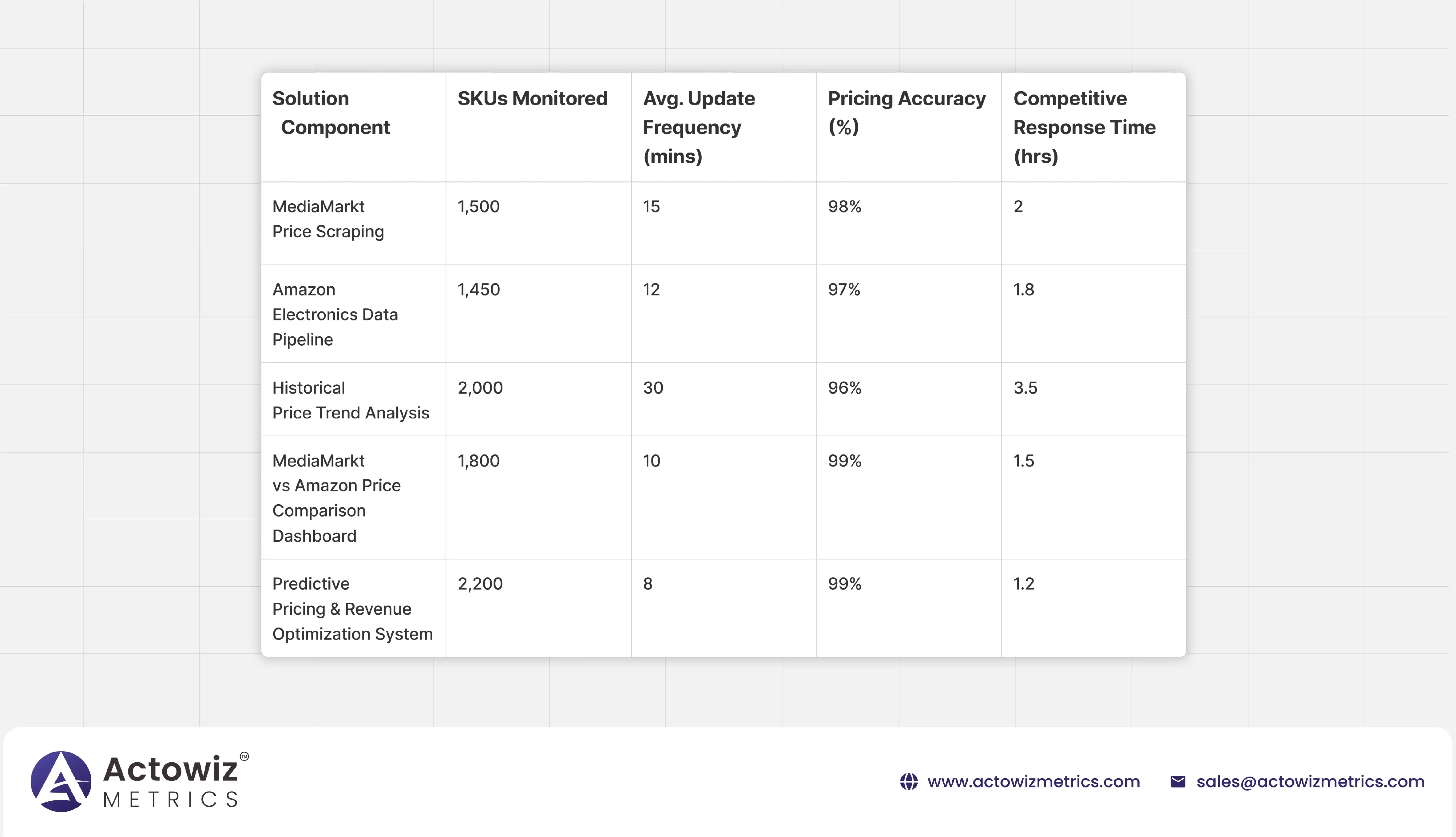Click the SKUs Monitored column header
This screenshot has height=837, width=1456.
pos(532,98)
